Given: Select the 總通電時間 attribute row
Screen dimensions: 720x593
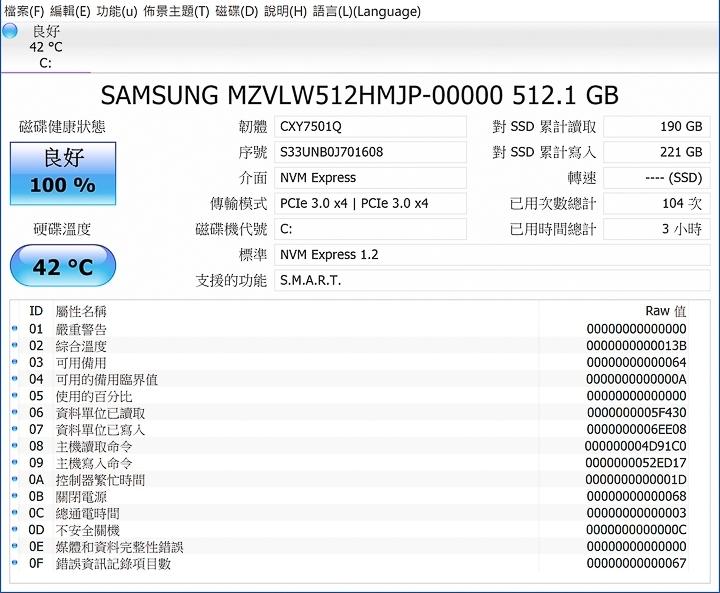Looking at the screenshot, I should [350, 513].
